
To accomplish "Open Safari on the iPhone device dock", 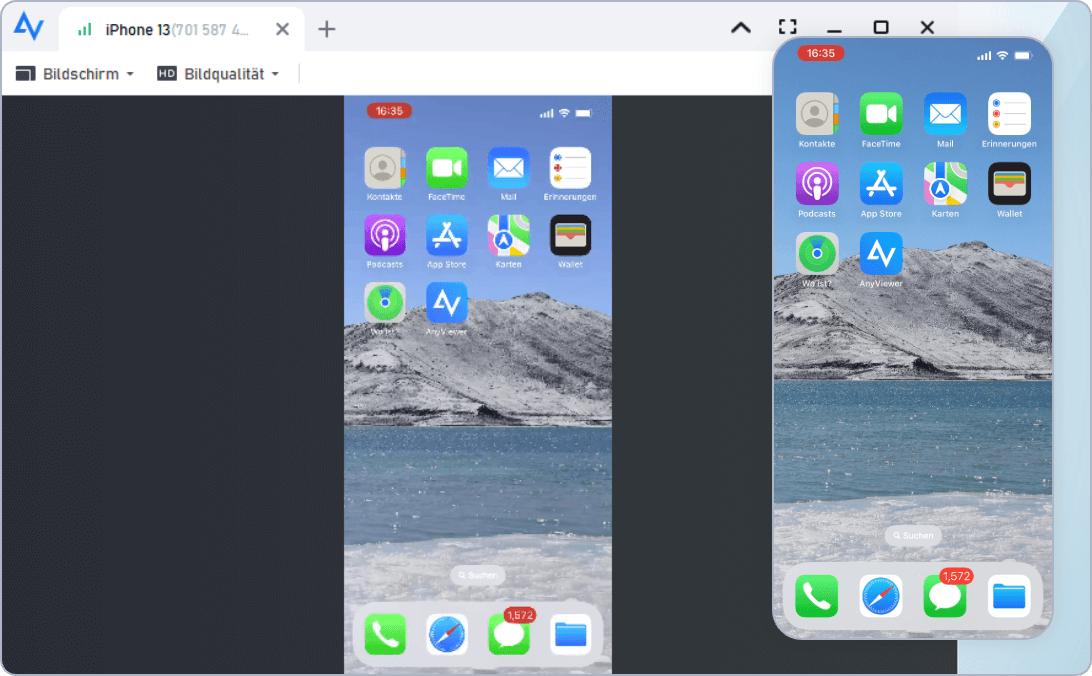I will click(881, 597).
